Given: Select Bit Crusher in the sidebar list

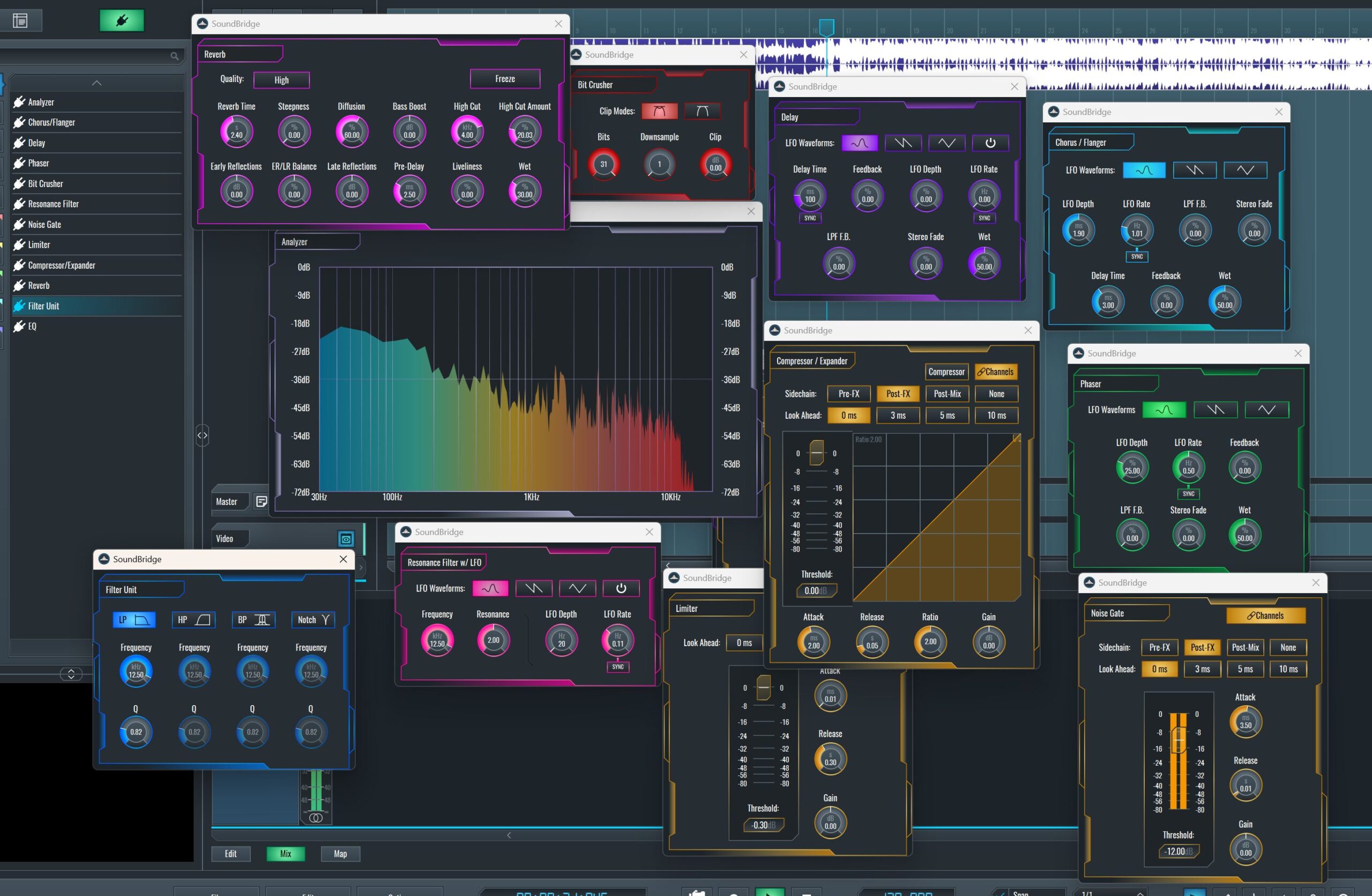Looking at the screenshot, I should click(x=97, y=183).
